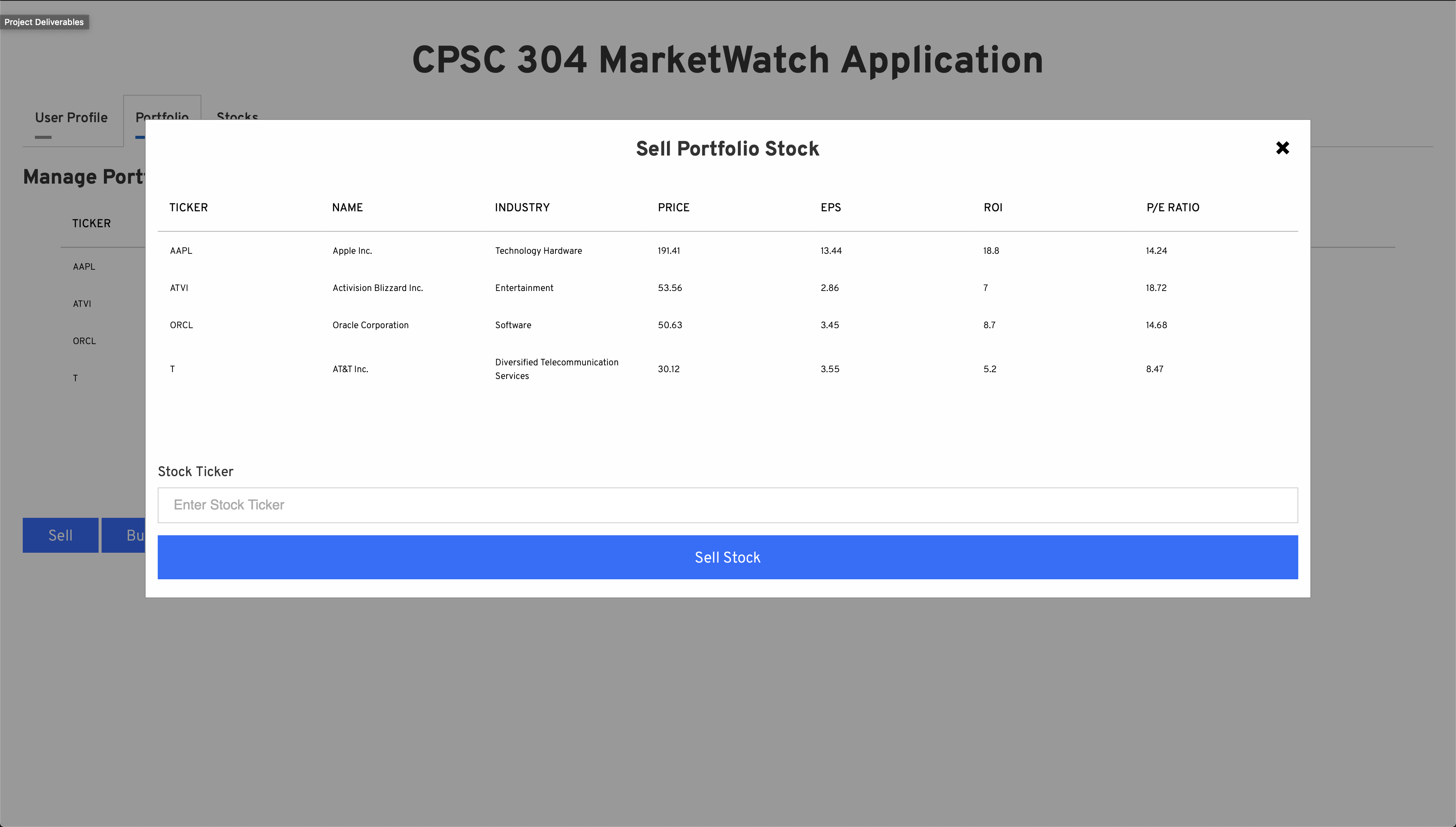Select the AAPL ticker row in the modal
Image resolution: width=1456 pixels, height=827 pixels.
coord(181,250)
